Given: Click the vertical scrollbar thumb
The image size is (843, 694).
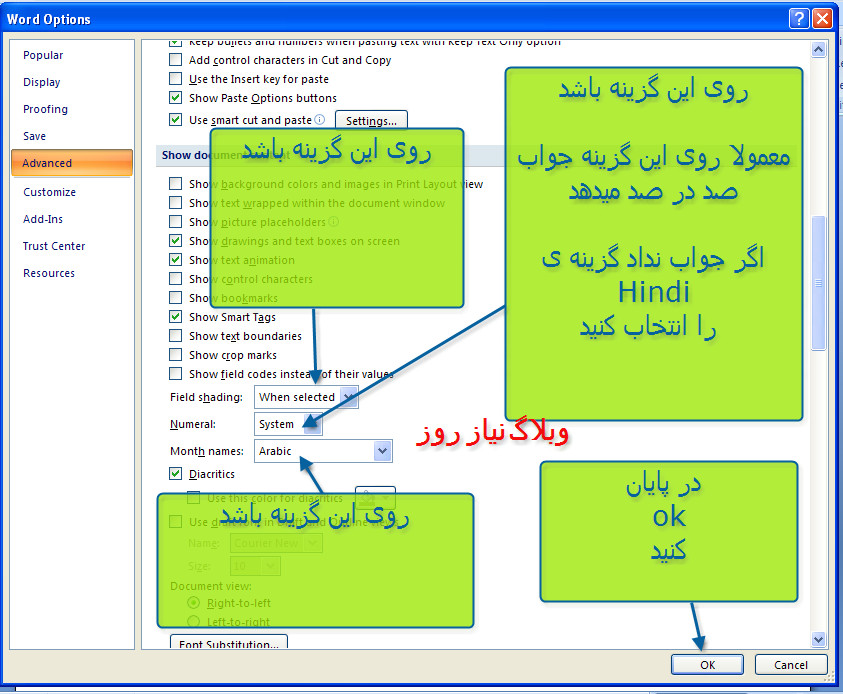Looking at the screenshot, I should [818, 283].
